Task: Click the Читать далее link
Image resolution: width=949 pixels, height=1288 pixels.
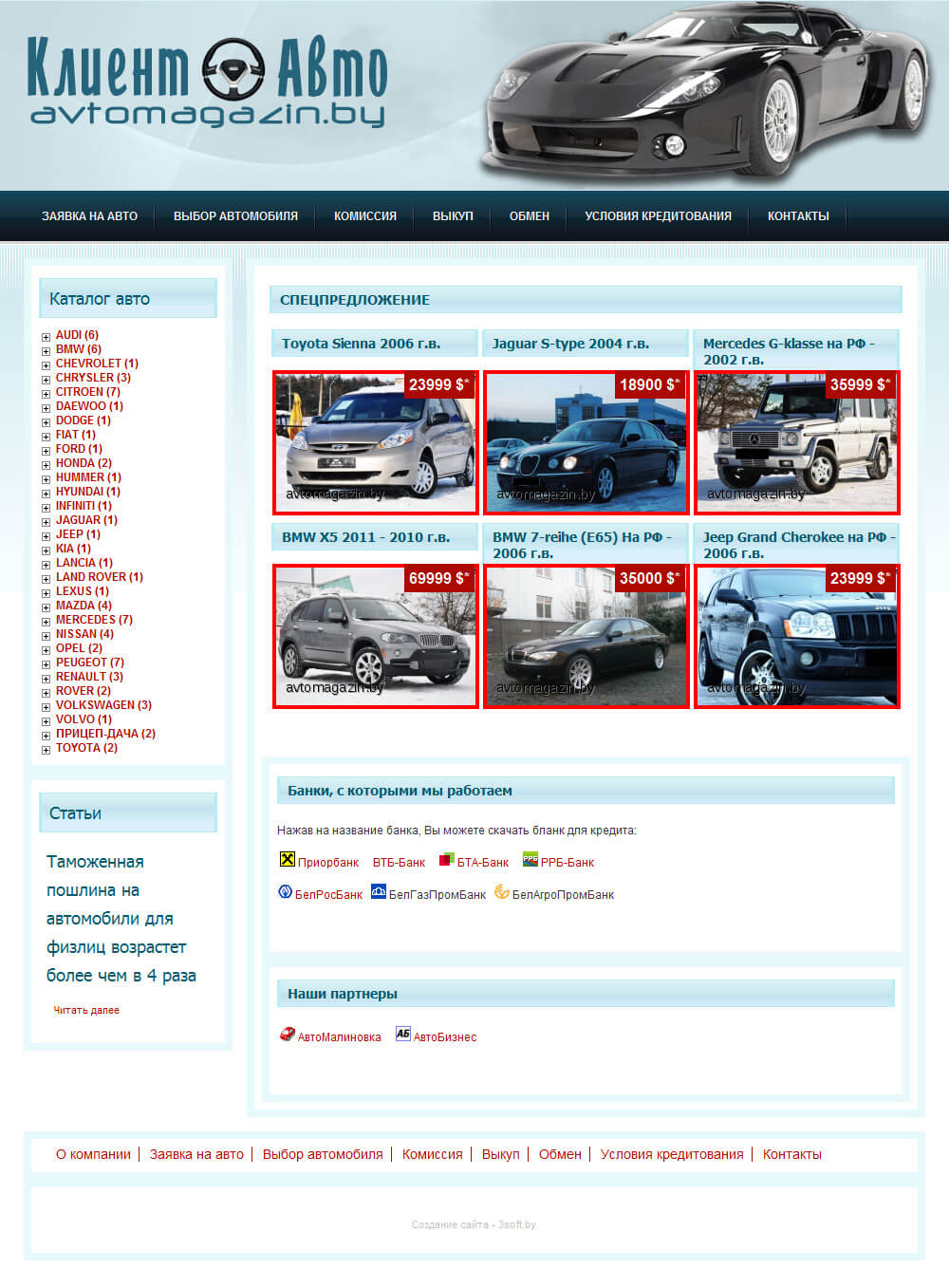Action: click(86, 1010)
